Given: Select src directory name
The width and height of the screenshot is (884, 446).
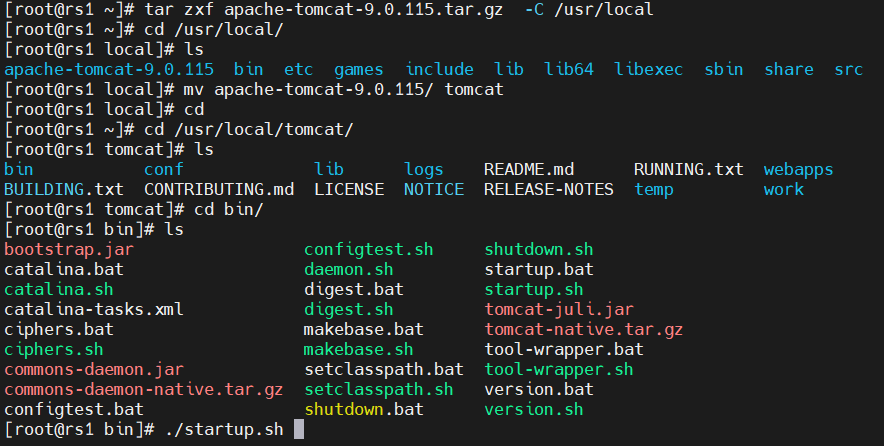Looking at the screenshot, I should (x=848, y=69).
